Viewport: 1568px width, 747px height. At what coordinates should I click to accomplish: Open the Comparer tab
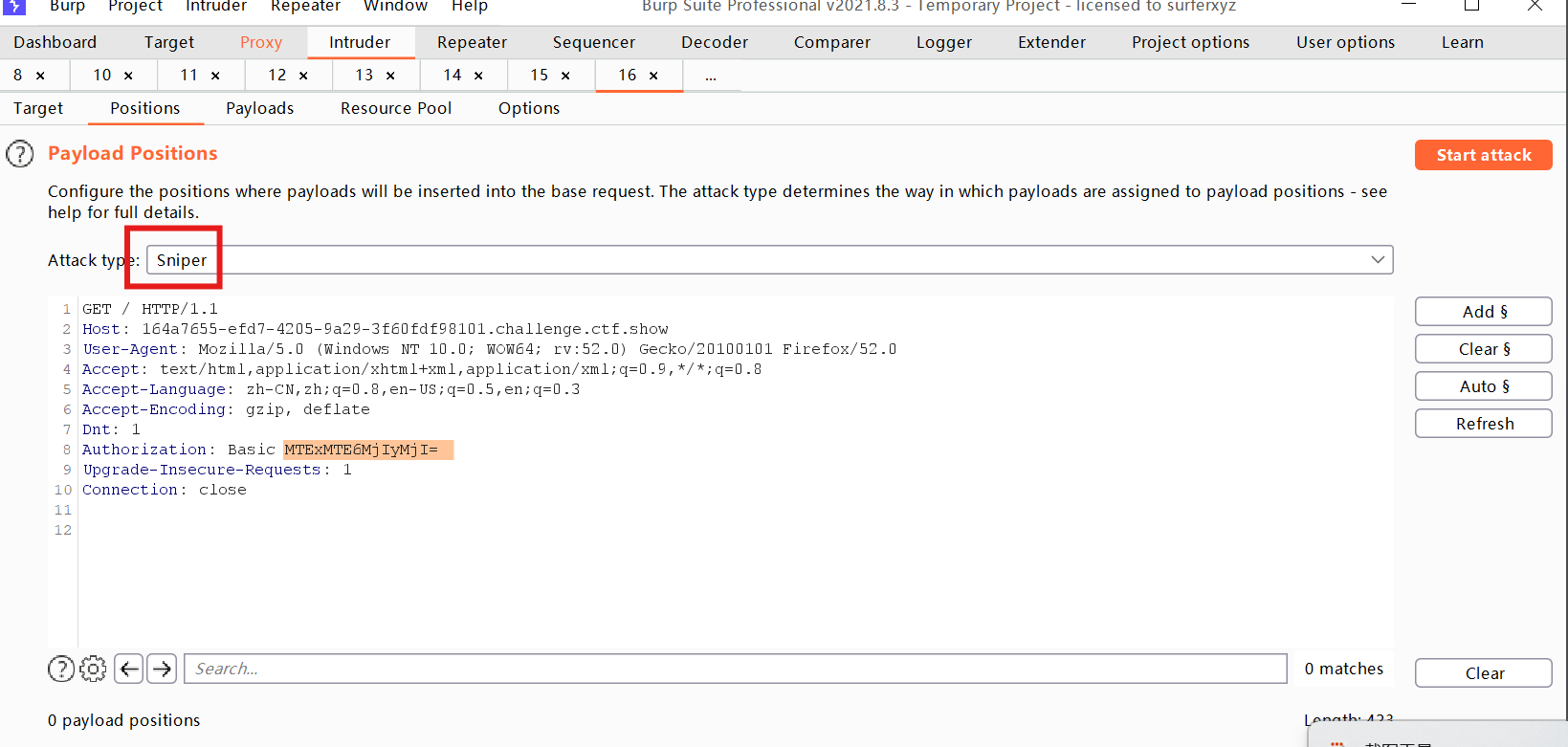click(832, 42)
